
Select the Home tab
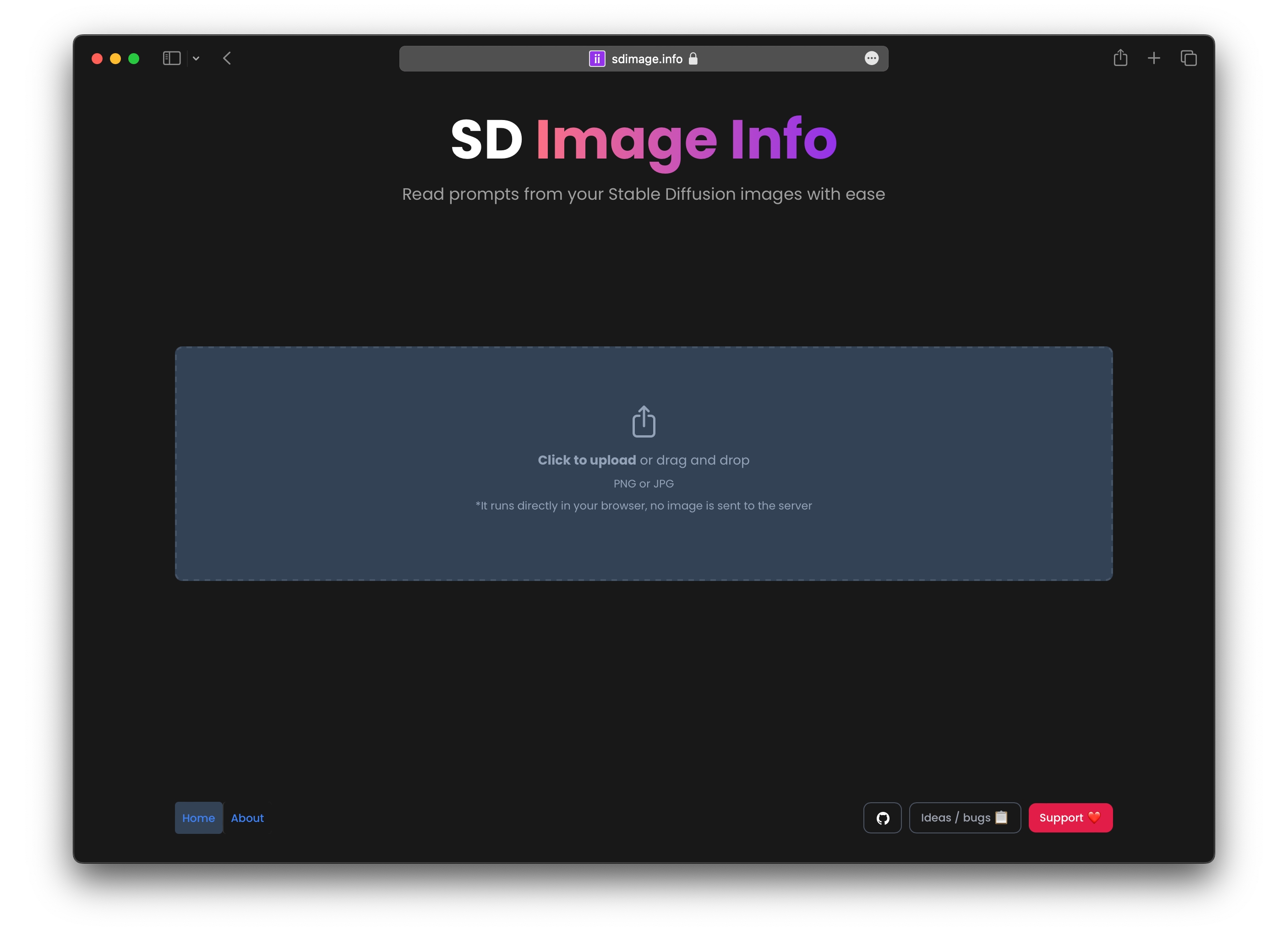198,818
